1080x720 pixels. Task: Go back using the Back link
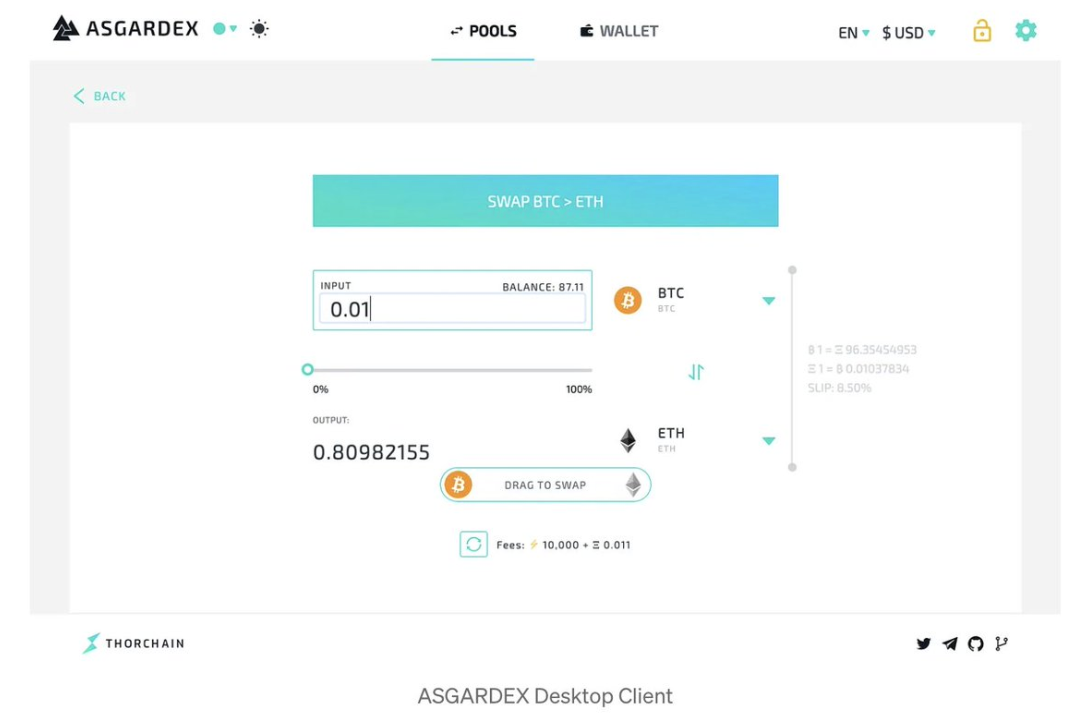(100, 96)
